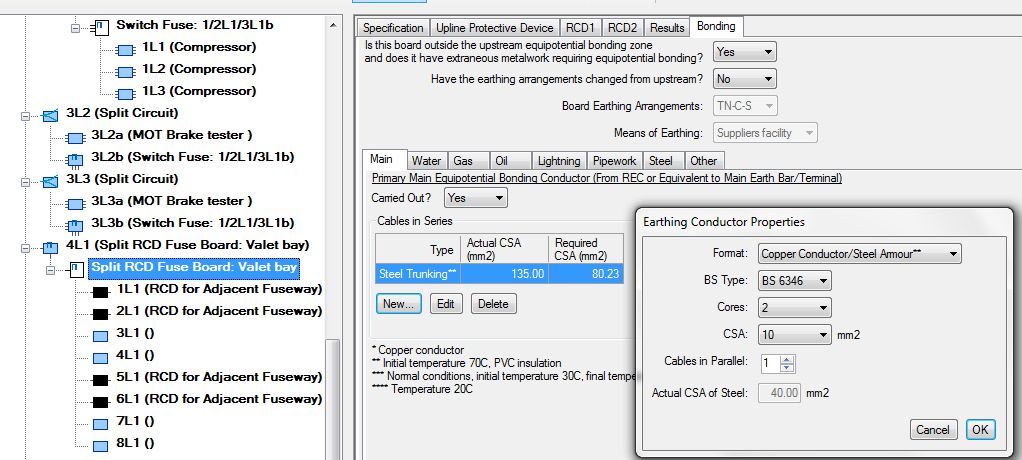
Task: Decrease Cables in Parallel with down arrow
Action: (x=787, y=367)
